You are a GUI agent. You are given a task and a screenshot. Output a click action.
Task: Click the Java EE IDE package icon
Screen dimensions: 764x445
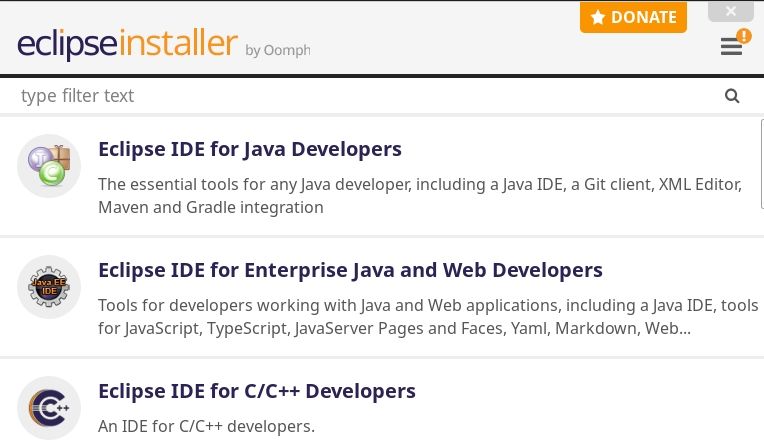point(49,287)
